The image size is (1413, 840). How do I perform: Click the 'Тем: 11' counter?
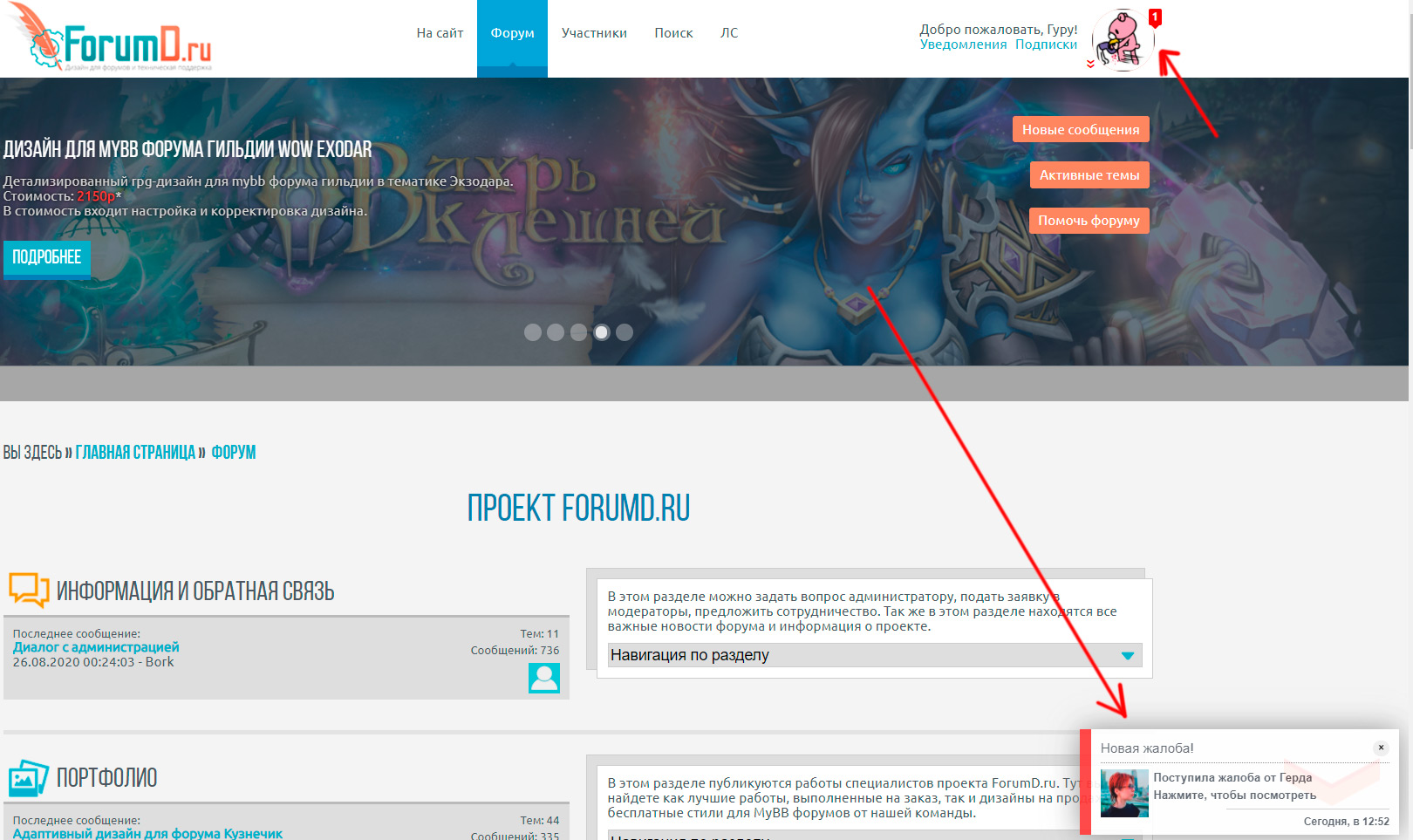point(539,633)
